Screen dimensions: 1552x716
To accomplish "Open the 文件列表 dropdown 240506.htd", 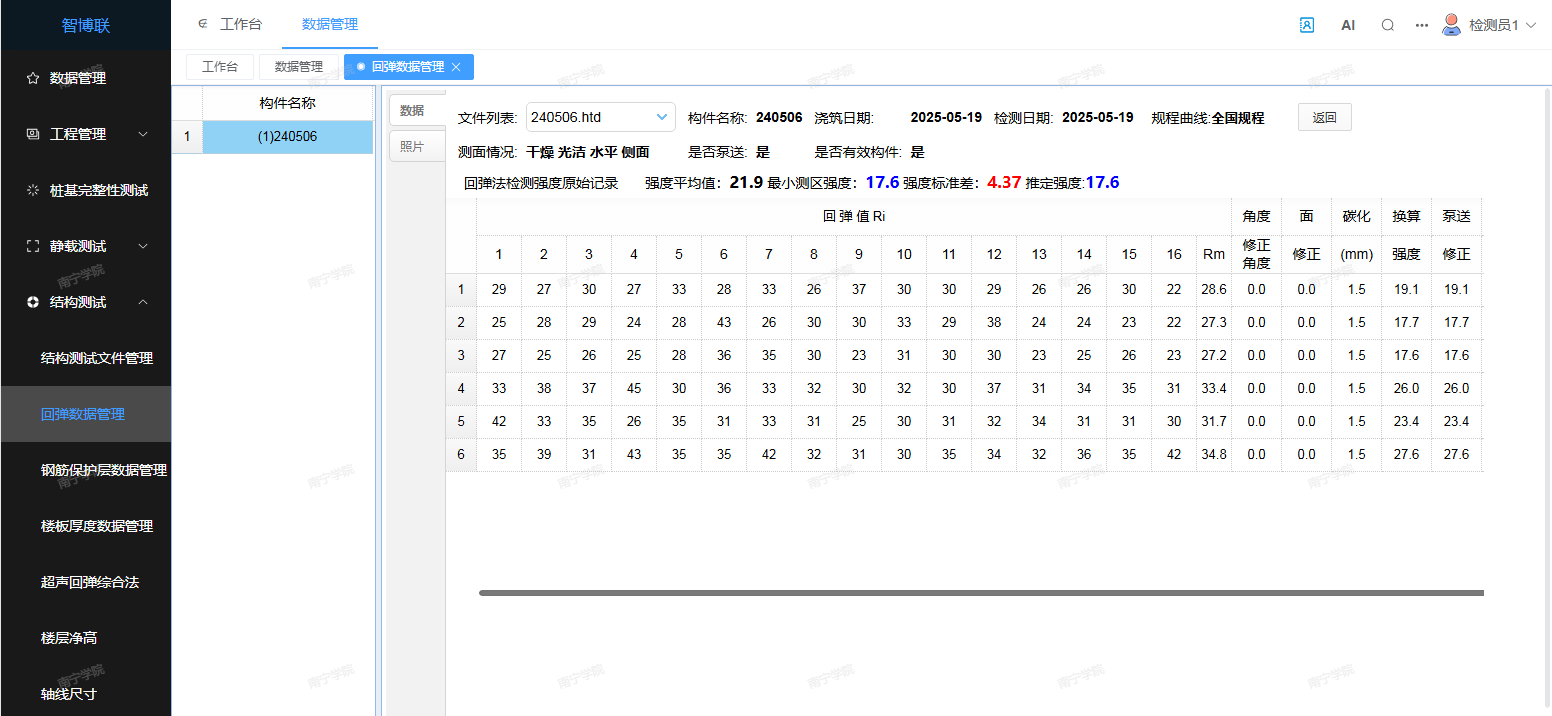I will coord(600,117).
